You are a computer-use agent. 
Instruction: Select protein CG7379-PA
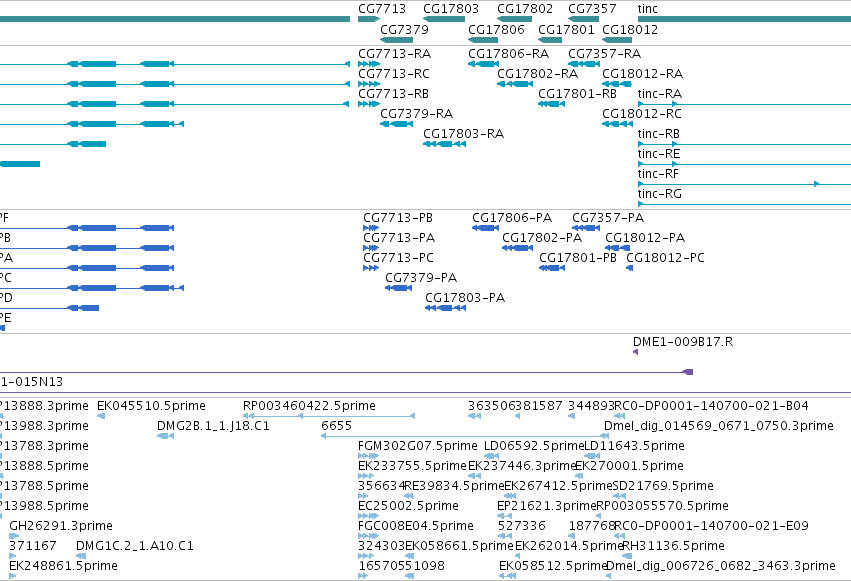coord(398,288)
